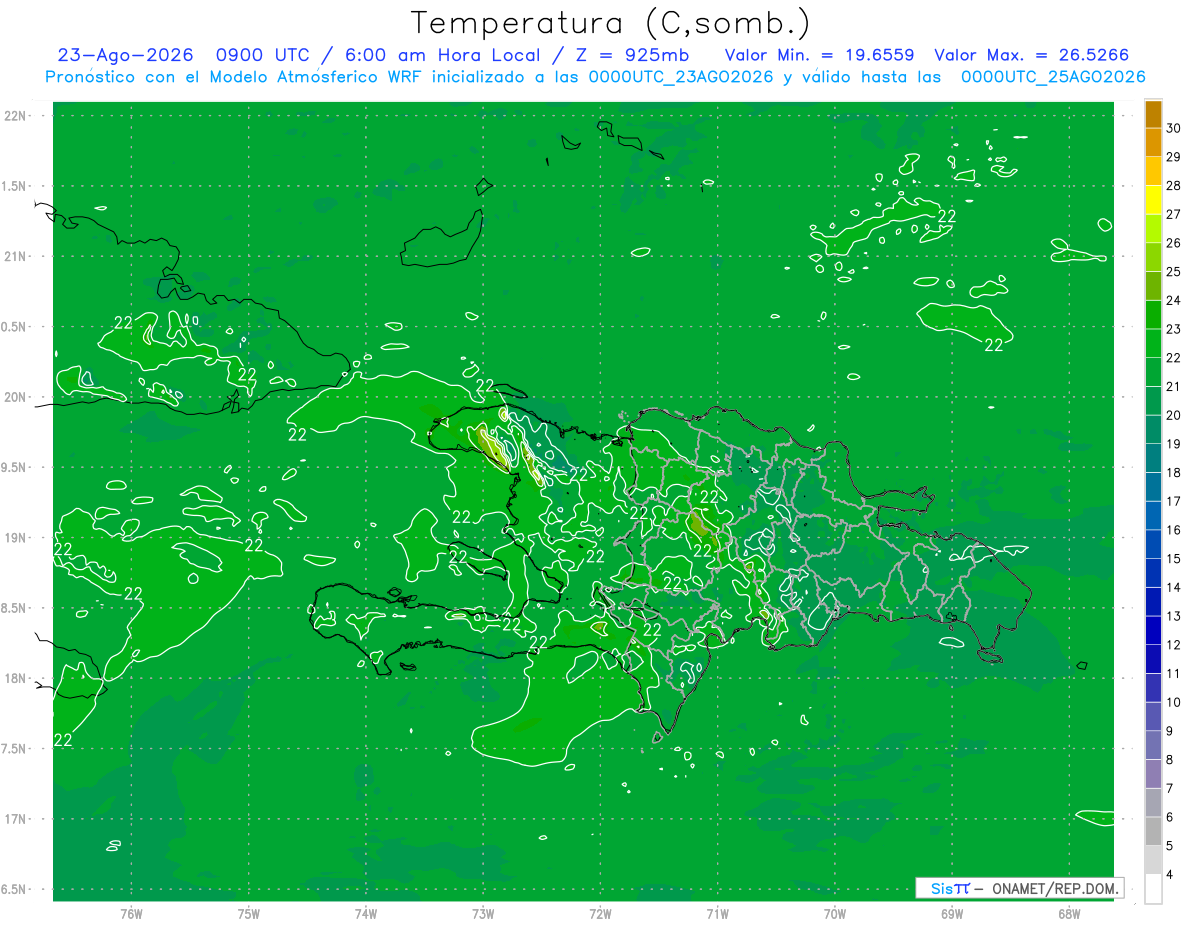Click legend value 4
Screen dimensions: 1200x927
pyautogui.click(x=1171, y=875)
